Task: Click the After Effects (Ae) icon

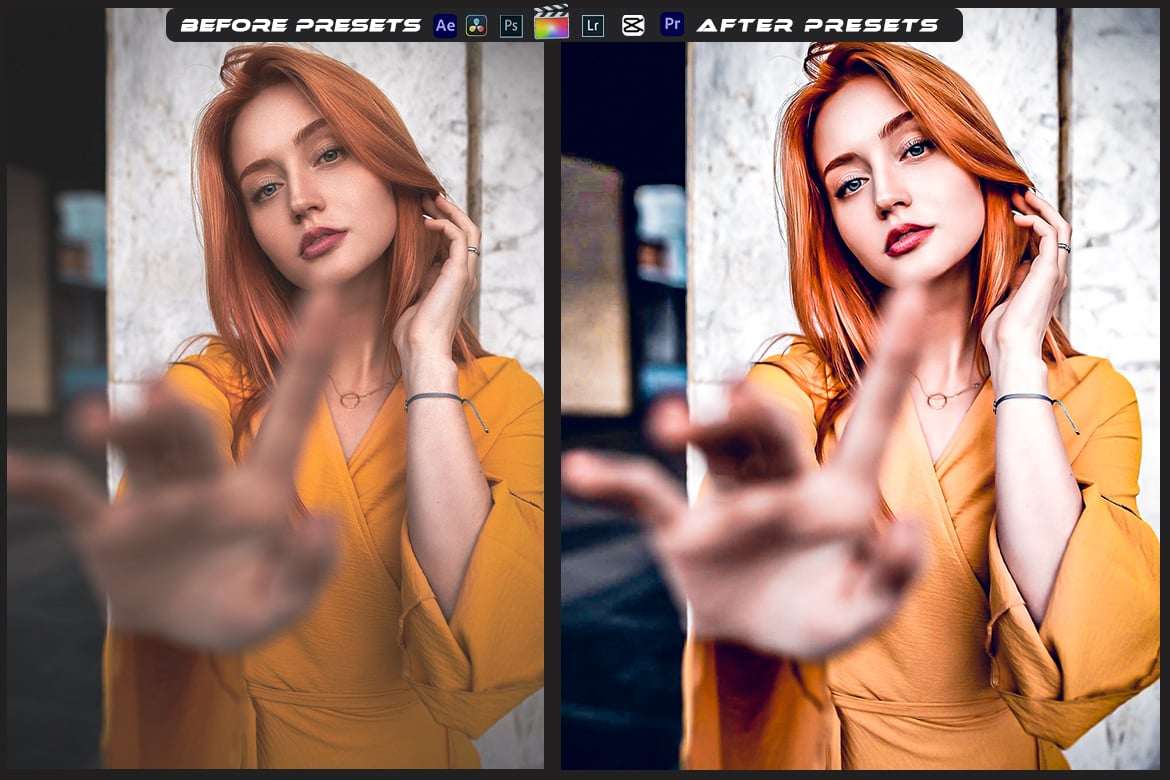Action: point(445,25)
